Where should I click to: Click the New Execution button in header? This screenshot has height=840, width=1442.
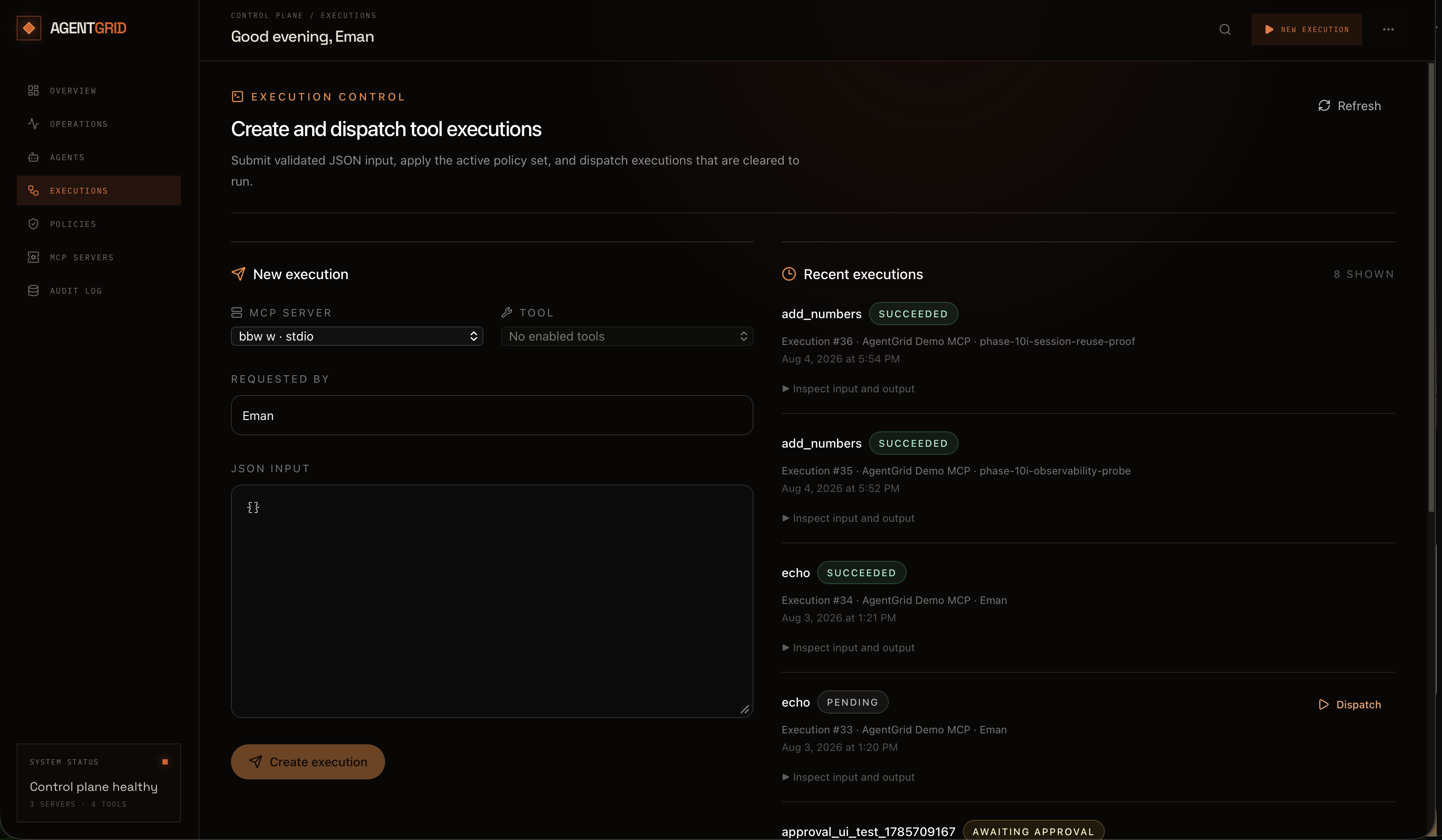(x=1306, y=29)
